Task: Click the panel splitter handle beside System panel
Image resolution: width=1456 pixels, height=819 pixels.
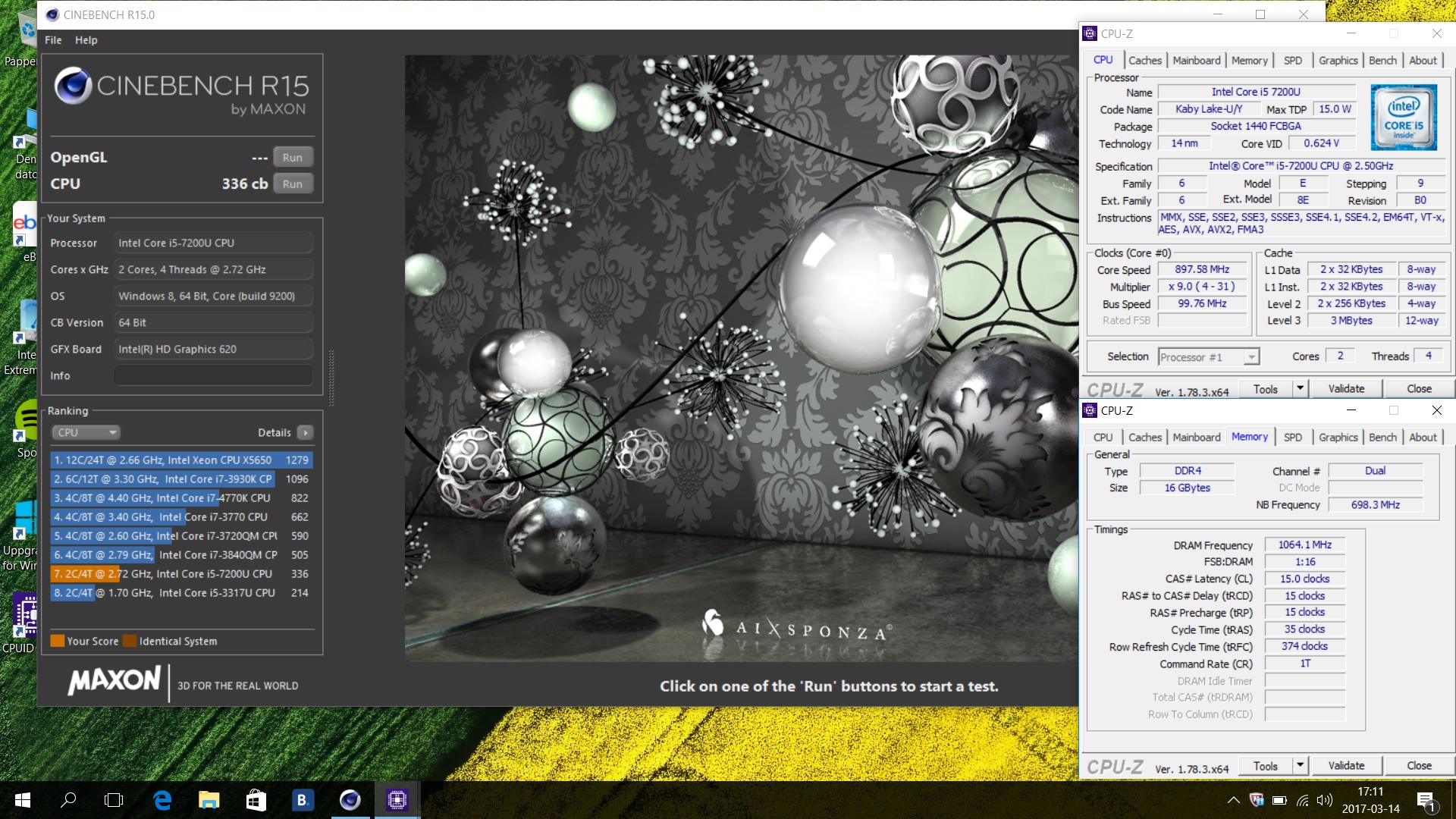Action: tap(331, 378)
